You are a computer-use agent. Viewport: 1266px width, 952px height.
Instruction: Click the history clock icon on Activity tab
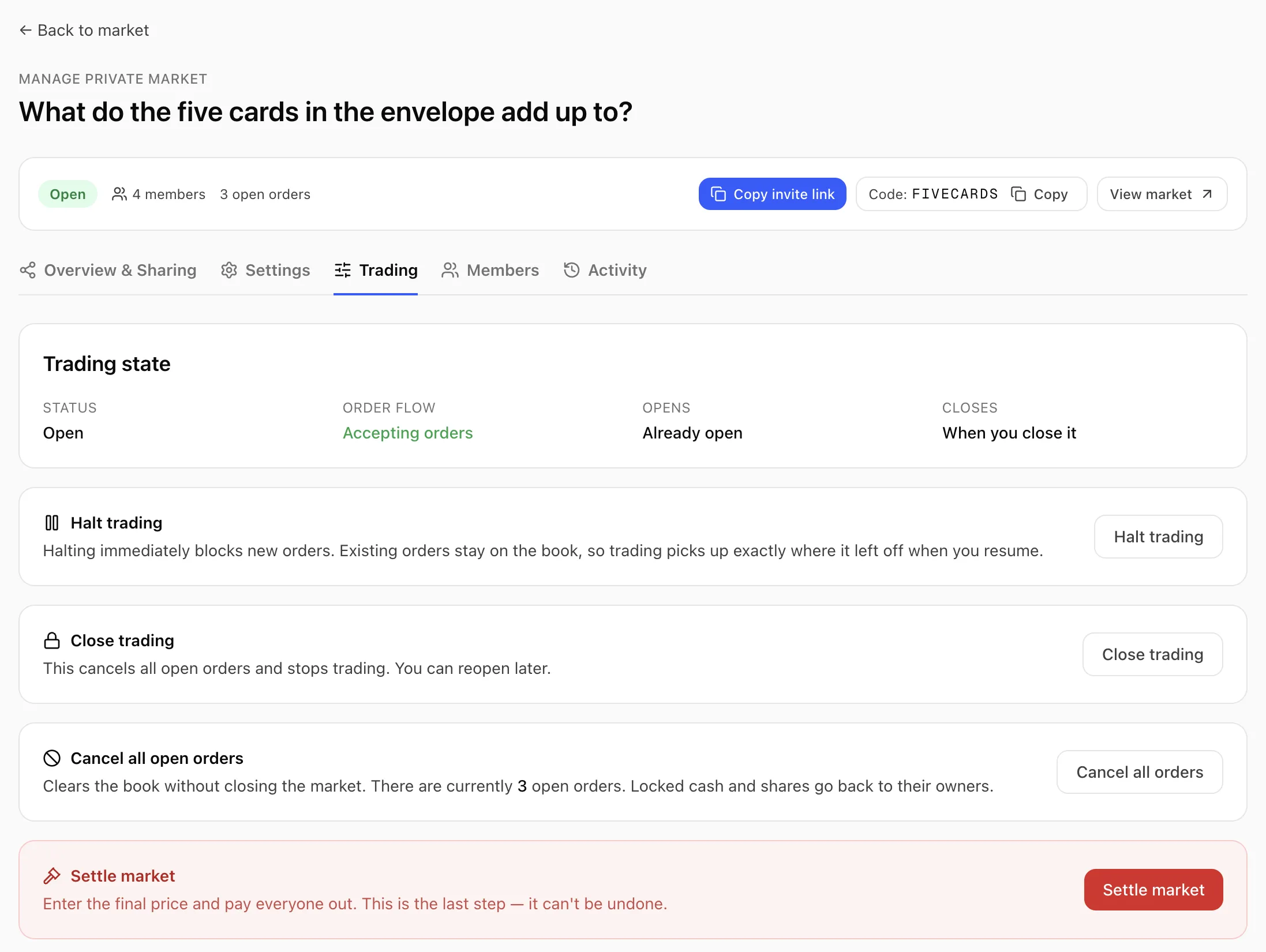pos(572,270)
